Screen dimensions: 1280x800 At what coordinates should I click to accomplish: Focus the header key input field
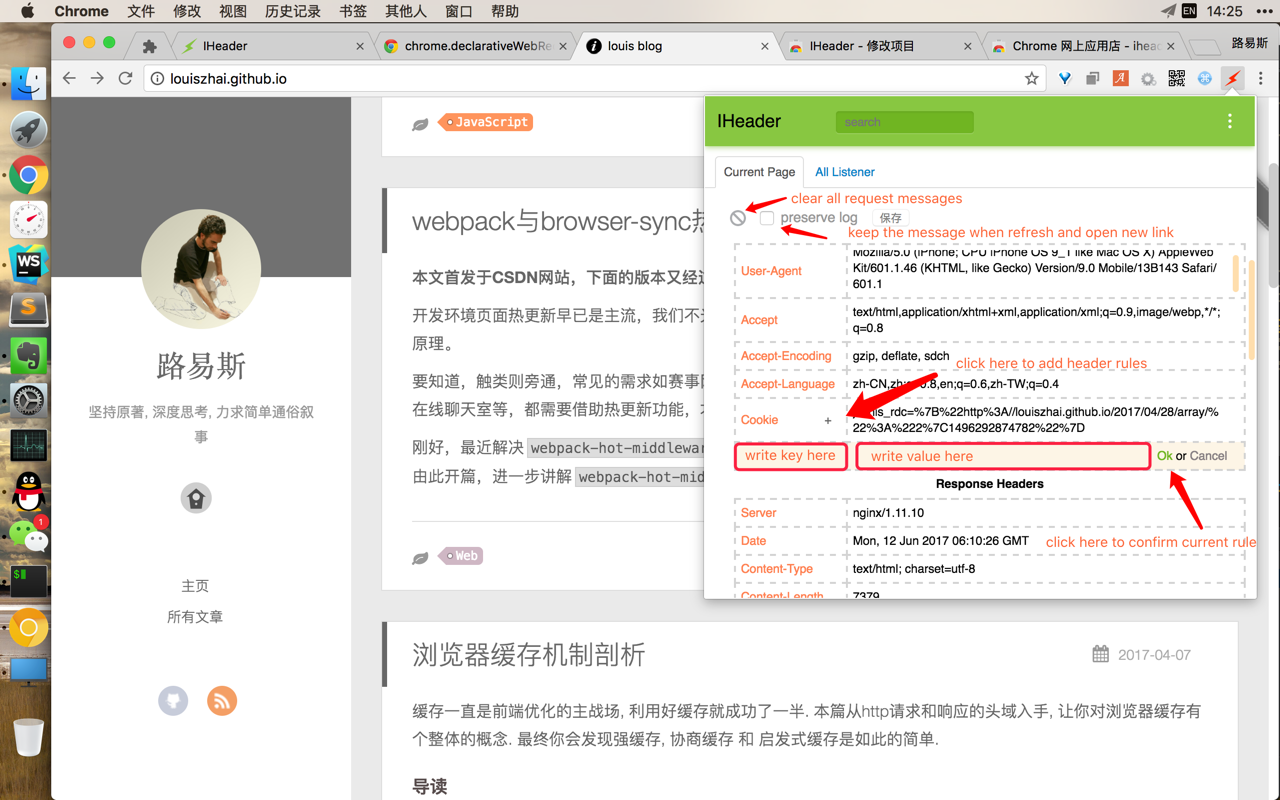(x=790, y=456)
